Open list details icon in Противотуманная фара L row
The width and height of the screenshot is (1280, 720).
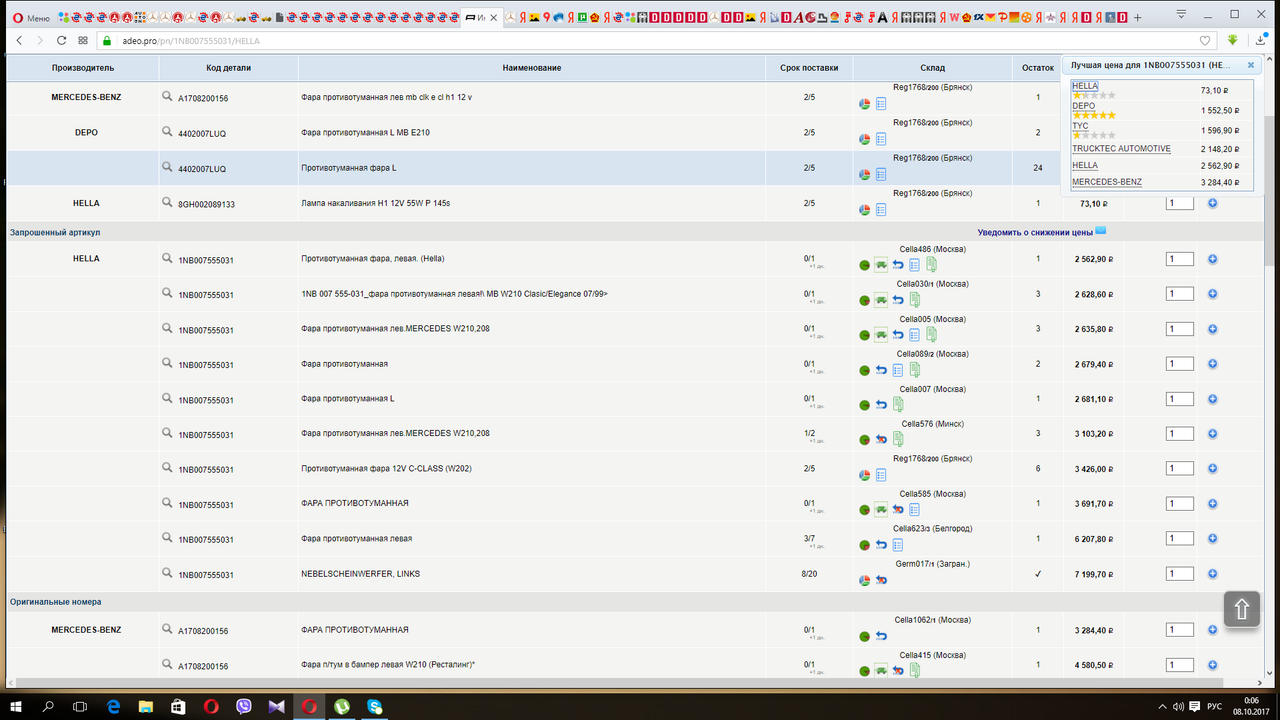point(881,174)
